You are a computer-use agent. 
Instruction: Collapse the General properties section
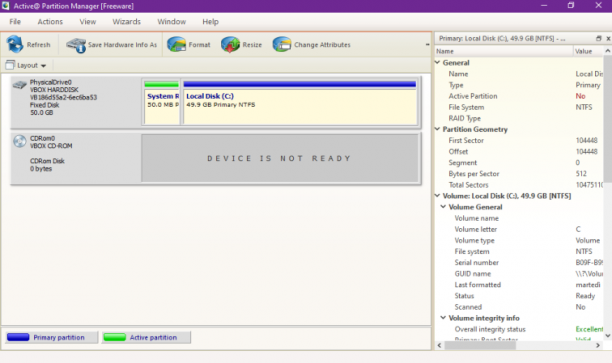click(x=438, y=62)
